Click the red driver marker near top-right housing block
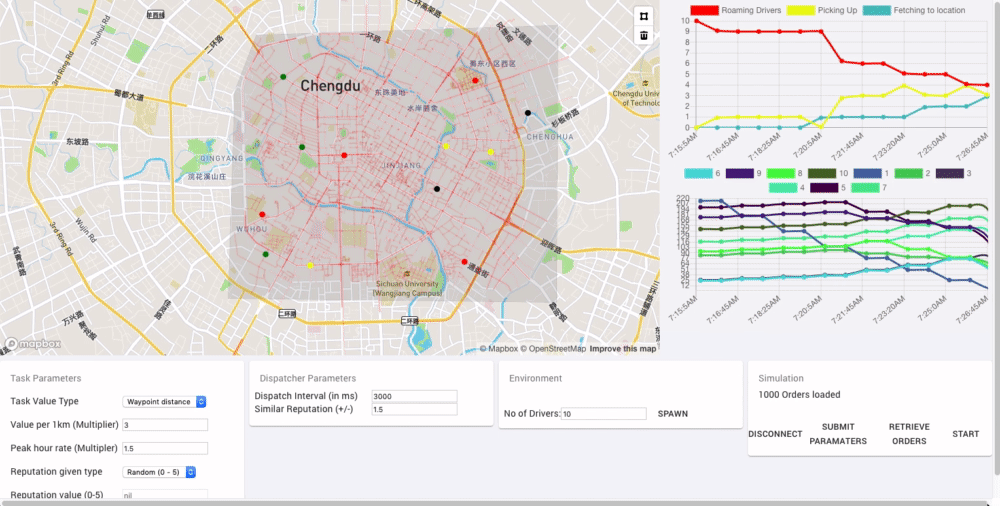The width and height of the screenshot is (1000, 506). pyautogui.click(x=475, y=80)
